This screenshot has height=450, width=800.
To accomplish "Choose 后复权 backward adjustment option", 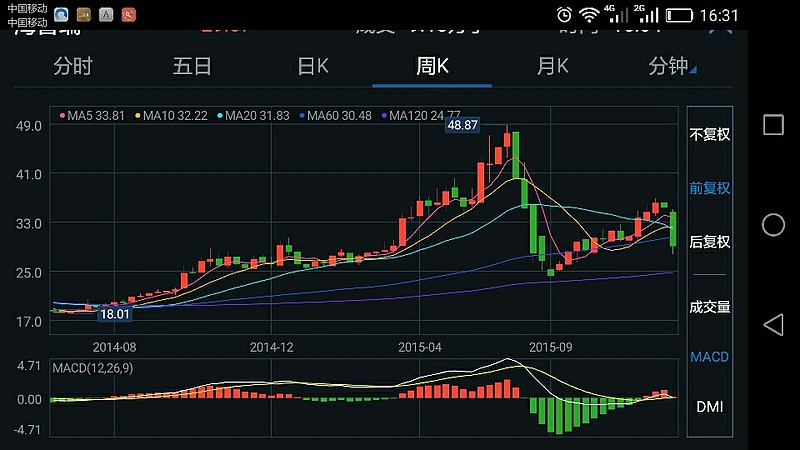I will [x=710, y=241].
